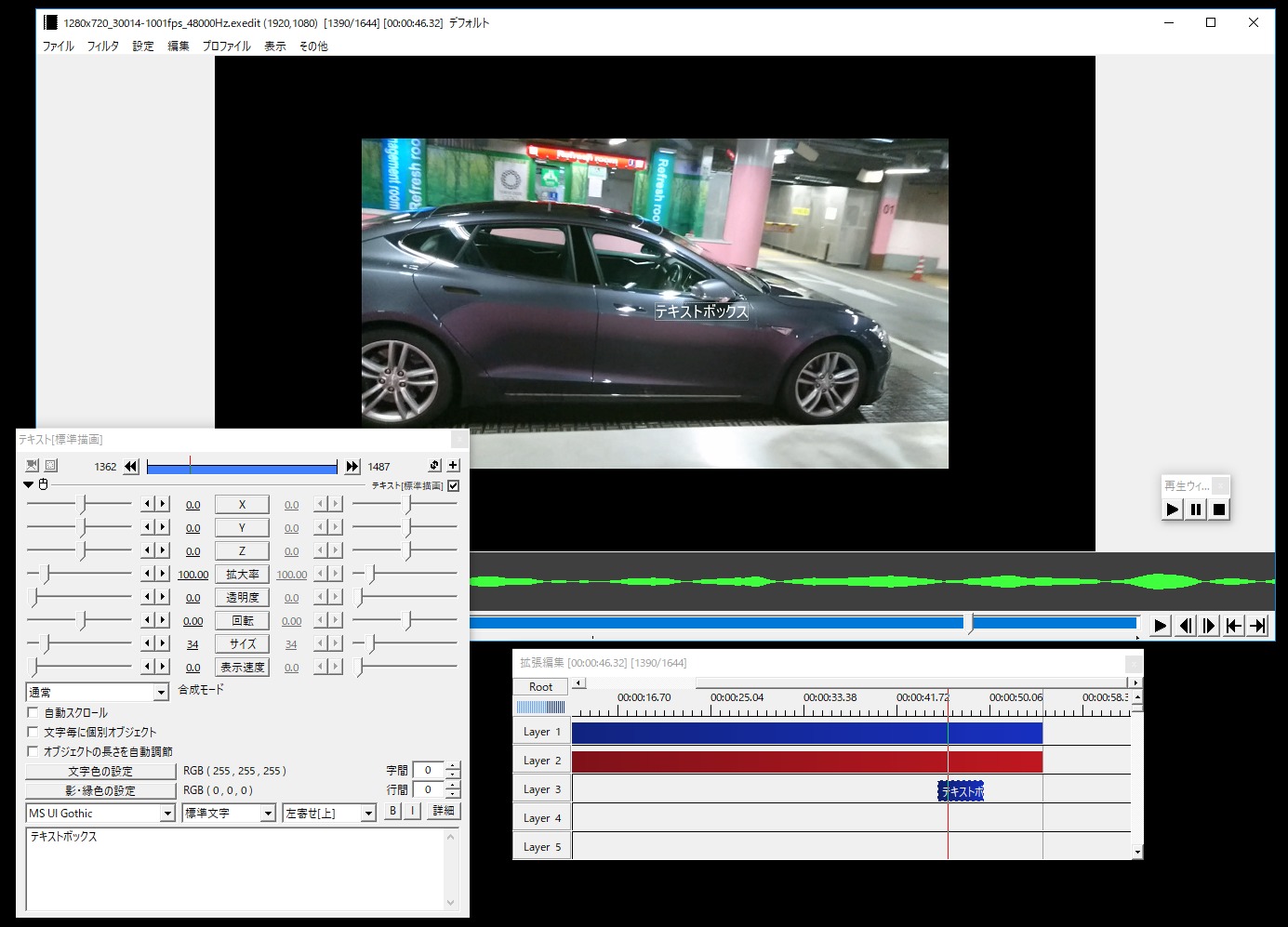
Task: Open 影・縁色の設定 color settings
Action: [100, 790]
